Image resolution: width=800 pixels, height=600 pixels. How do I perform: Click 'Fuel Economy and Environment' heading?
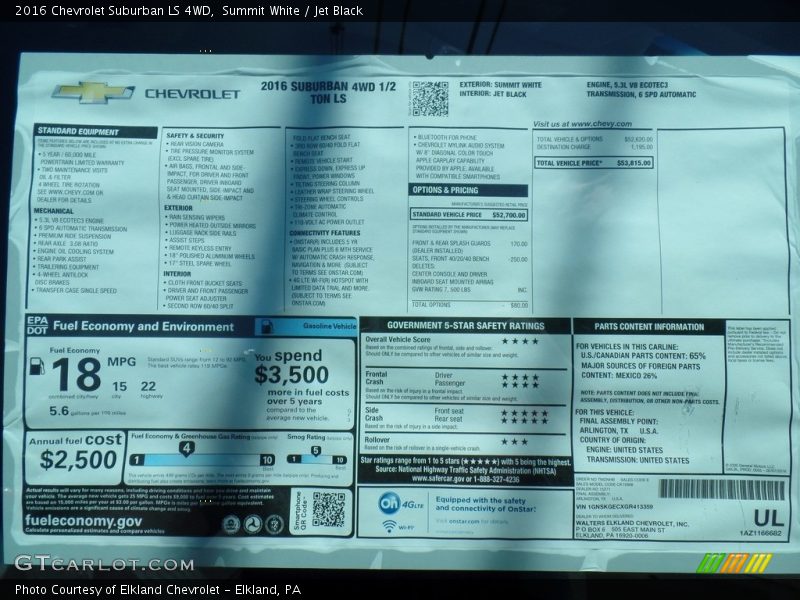143,327
